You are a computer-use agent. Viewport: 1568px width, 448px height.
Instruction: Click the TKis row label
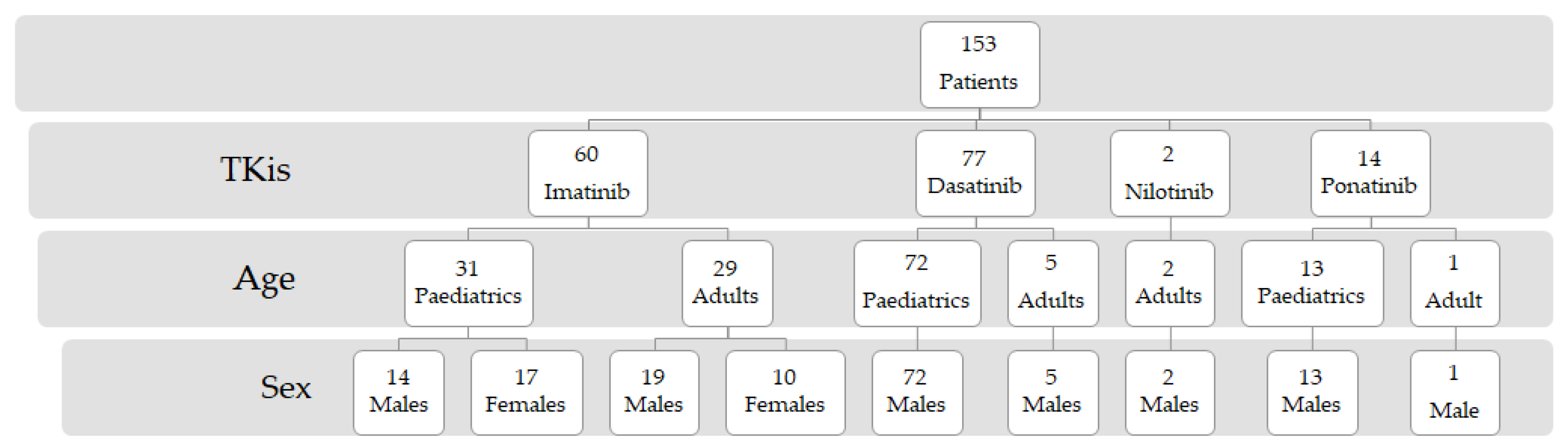(x=256, y=169)
